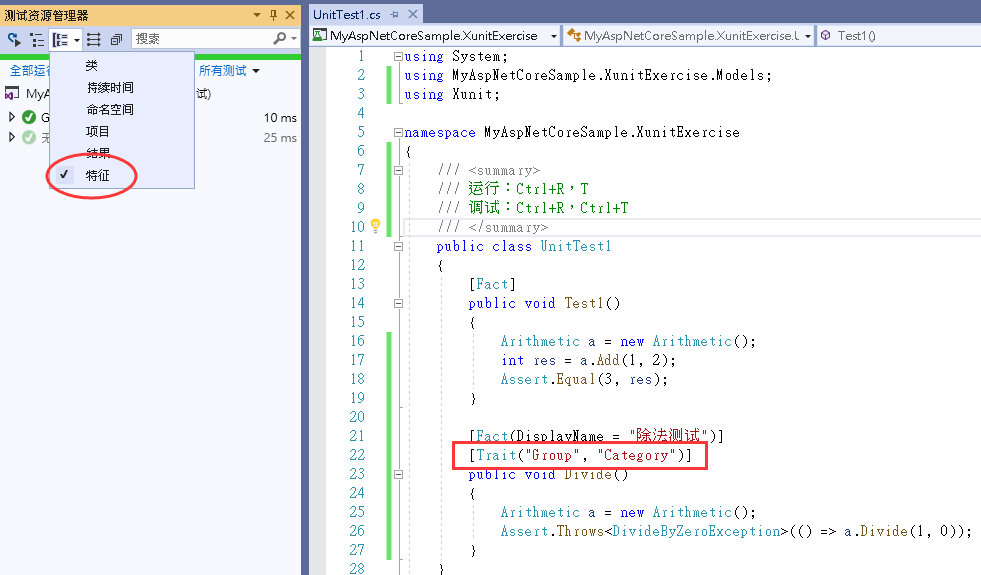This screenshot has width=981, height=575.
Task: Focus the 搜索 search field
Action: click(x=201, y=39)
